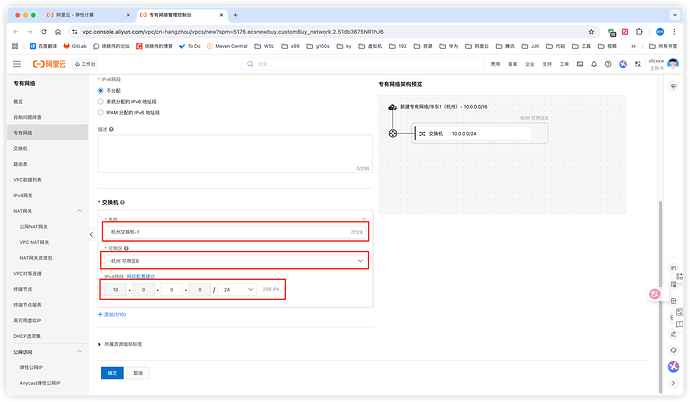
Task: Click the blue 确定 confirm button
Action: [x=112, y=373]
